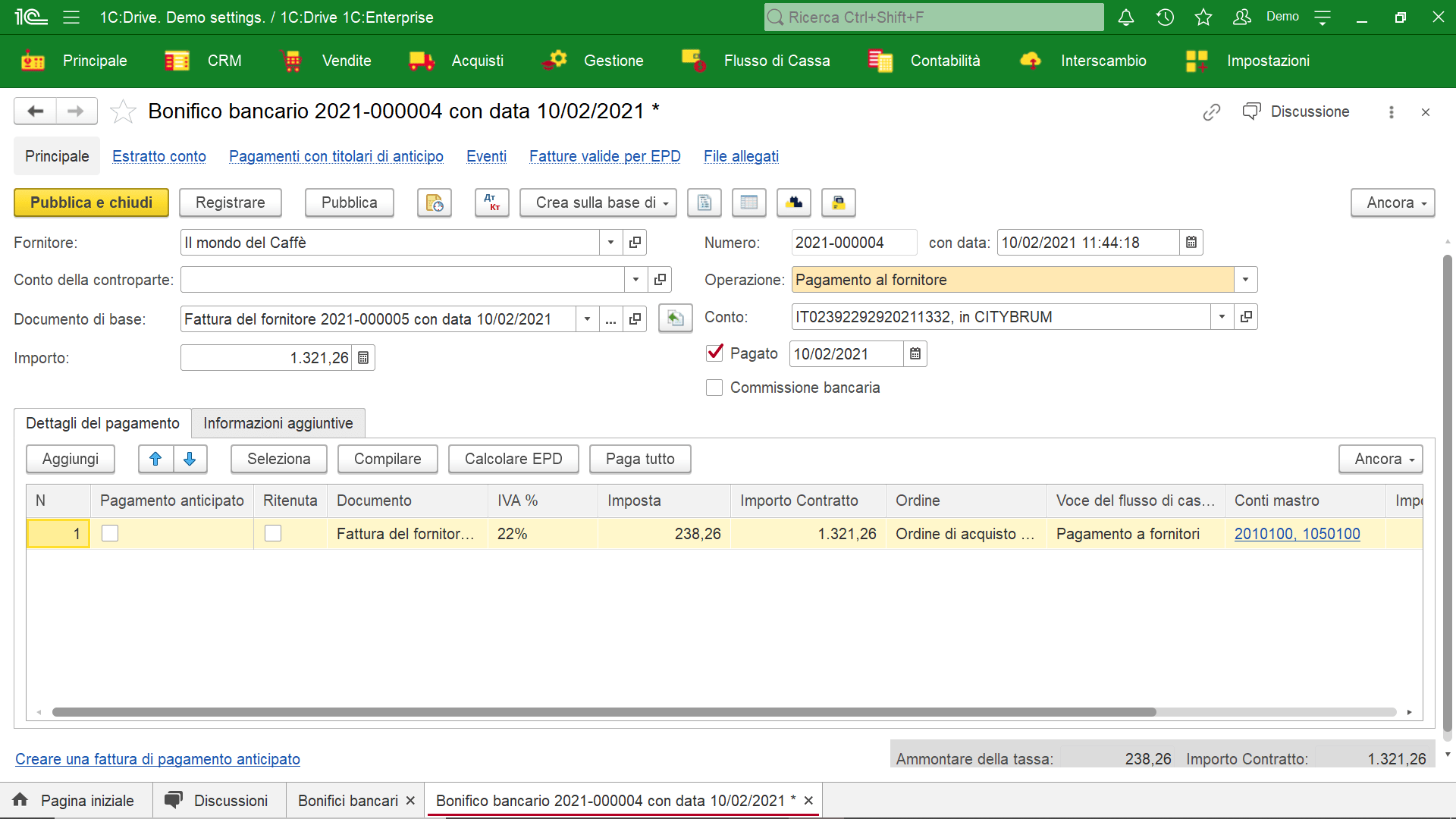The width and height of the screenshot is (1456, 819).
Task: Open Conto bank account record icon
Action: [1246, 317]
